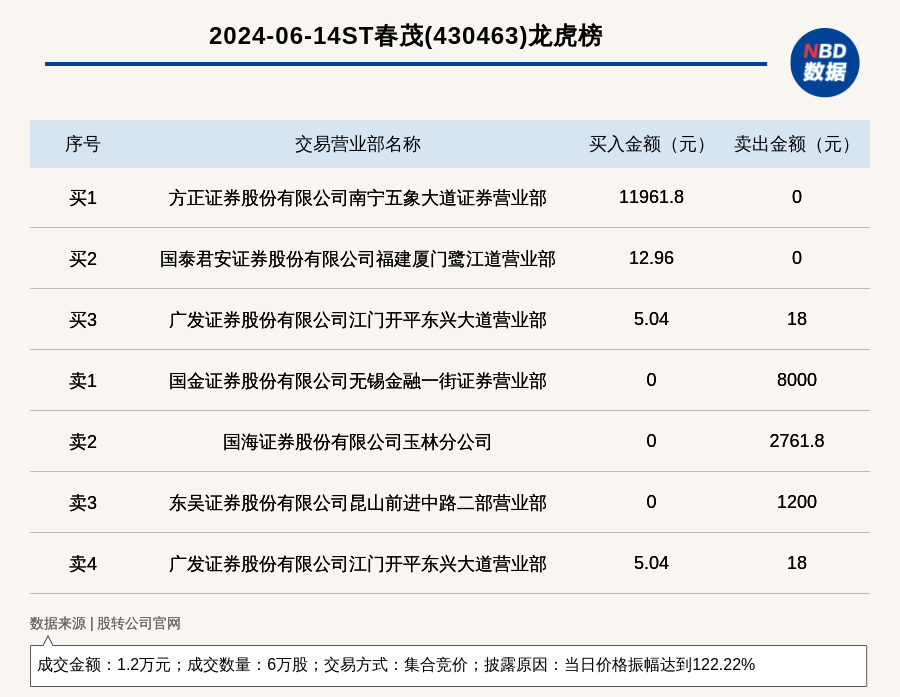Viewport: 900px width, 697px height.
Task: Click the 交易营业部名称 column header
Action: point(358,144)
